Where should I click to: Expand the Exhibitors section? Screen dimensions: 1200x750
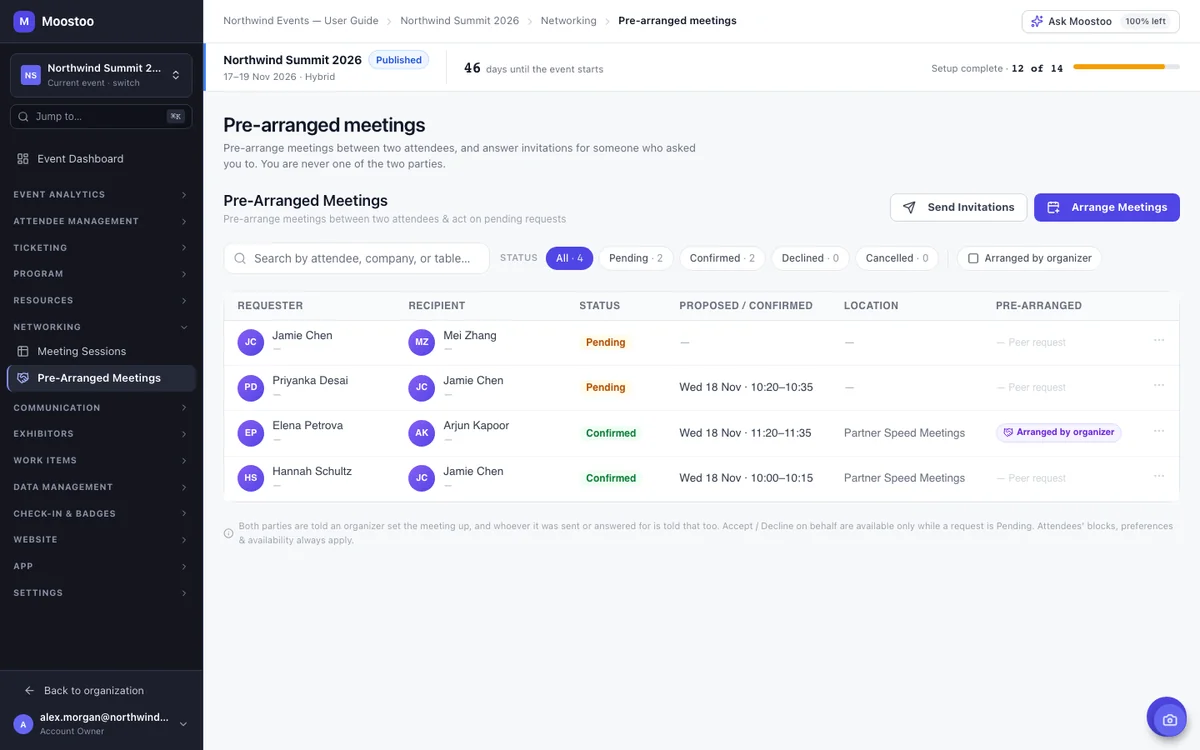tap(101, 434)
